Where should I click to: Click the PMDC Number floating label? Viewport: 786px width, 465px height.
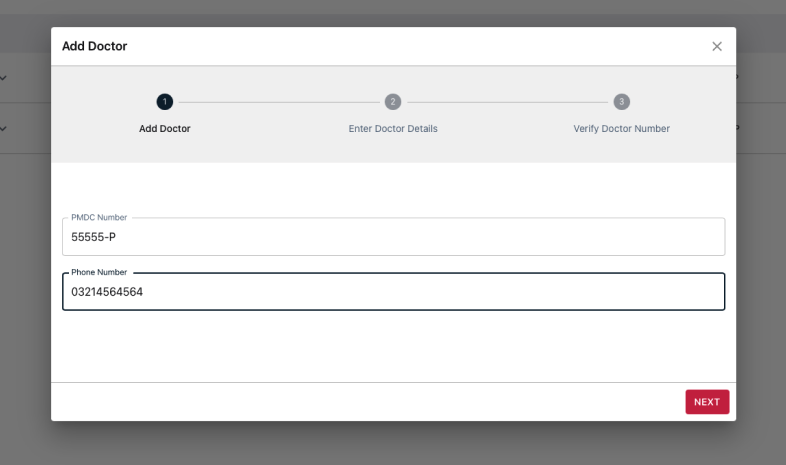coord(99,217)
